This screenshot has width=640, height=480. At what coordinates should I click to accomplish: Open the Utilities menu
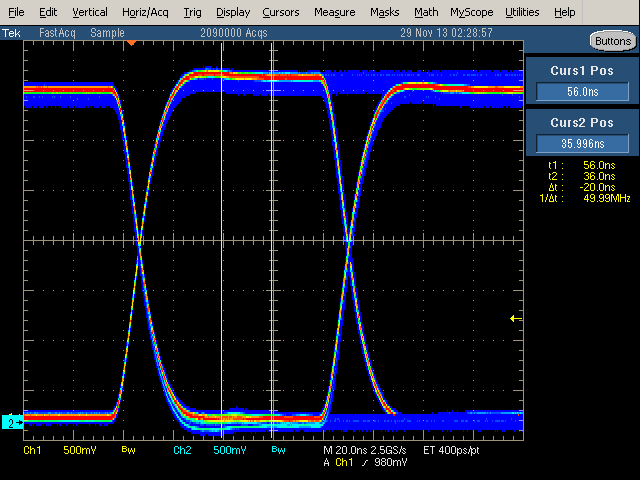pos(522,12)
